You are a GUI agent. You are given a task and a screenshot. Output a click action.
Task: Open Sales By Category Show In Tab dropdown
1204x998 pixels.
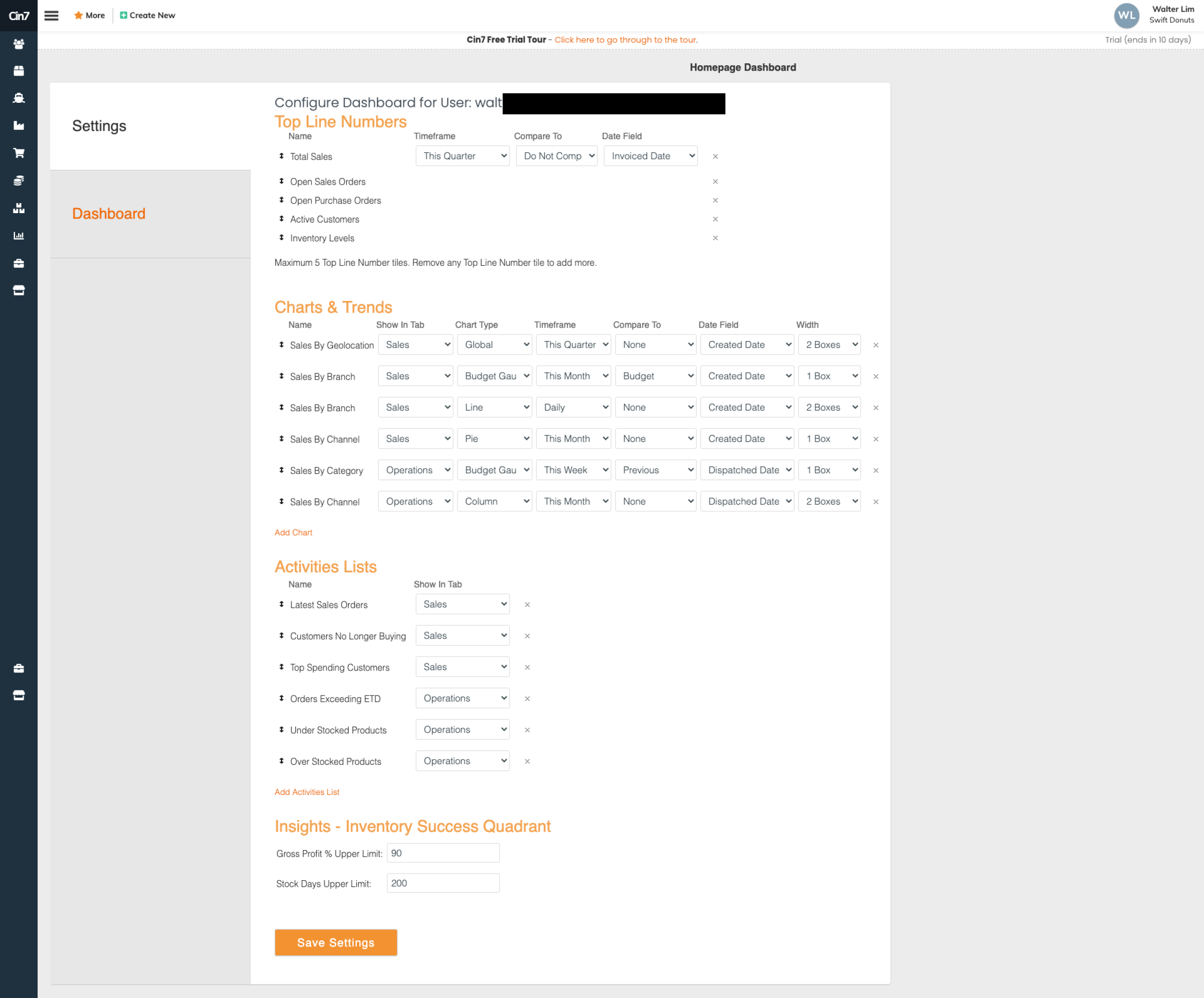[416, 470]
